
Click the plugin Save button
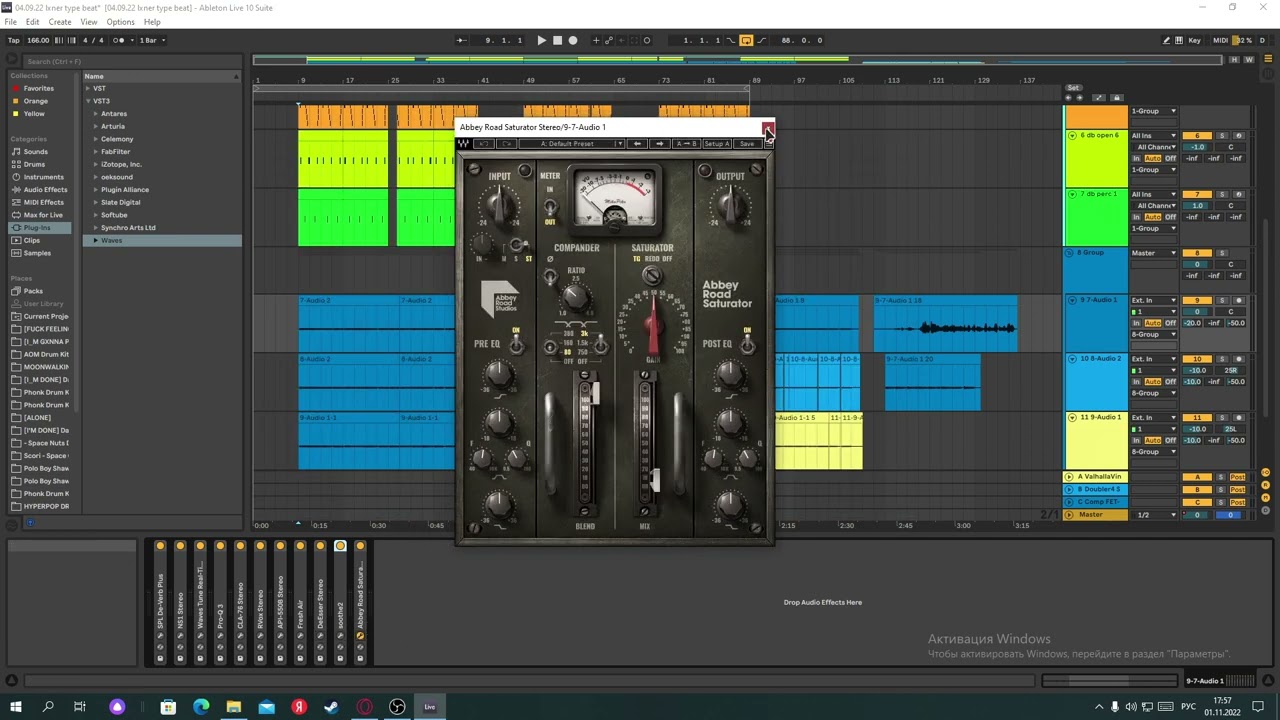pos(747,144)
